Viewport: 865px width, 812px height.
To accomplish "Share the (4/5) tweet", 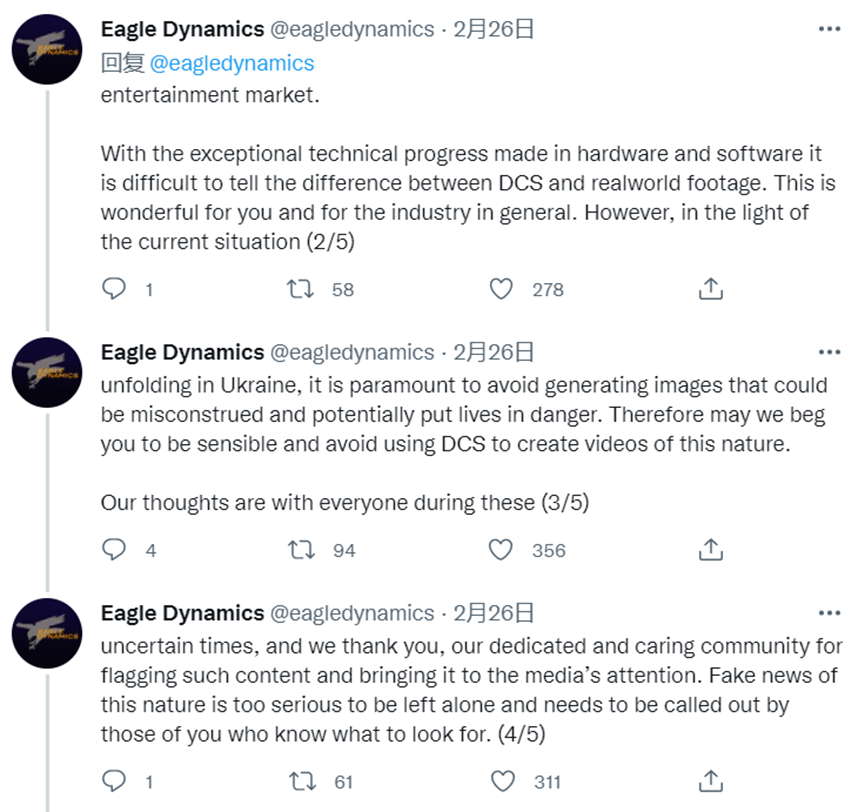I will pos(711,781).
